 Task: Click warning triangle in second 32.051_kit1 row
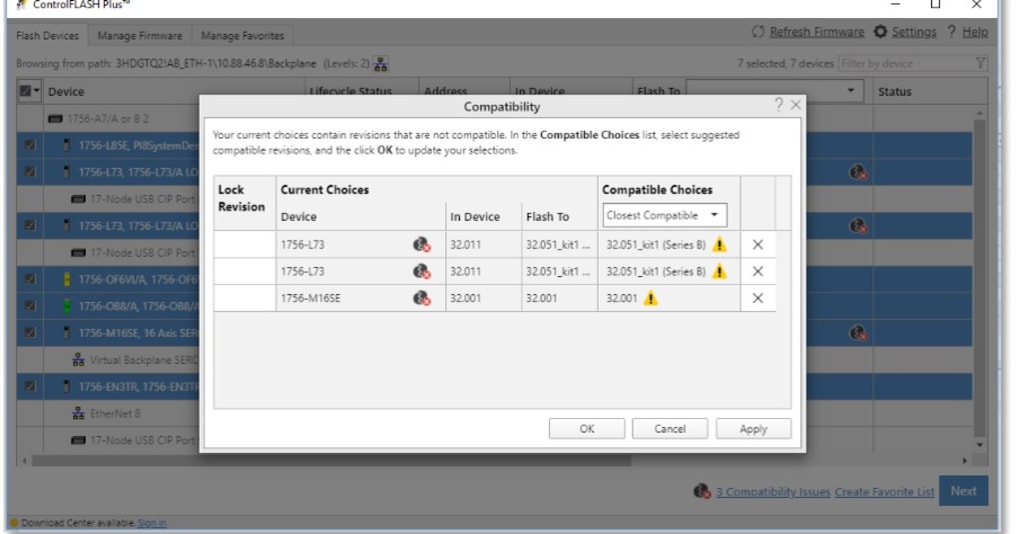pyautogui.click(x=719, y=272)
